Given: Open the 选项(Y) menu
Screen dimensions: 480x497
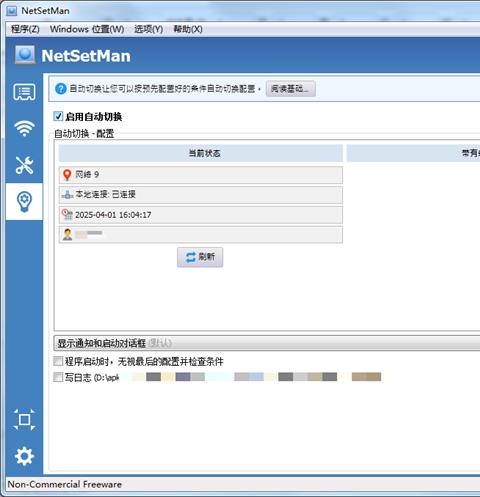Looking at the screenshot, I should tap(148, 29).
